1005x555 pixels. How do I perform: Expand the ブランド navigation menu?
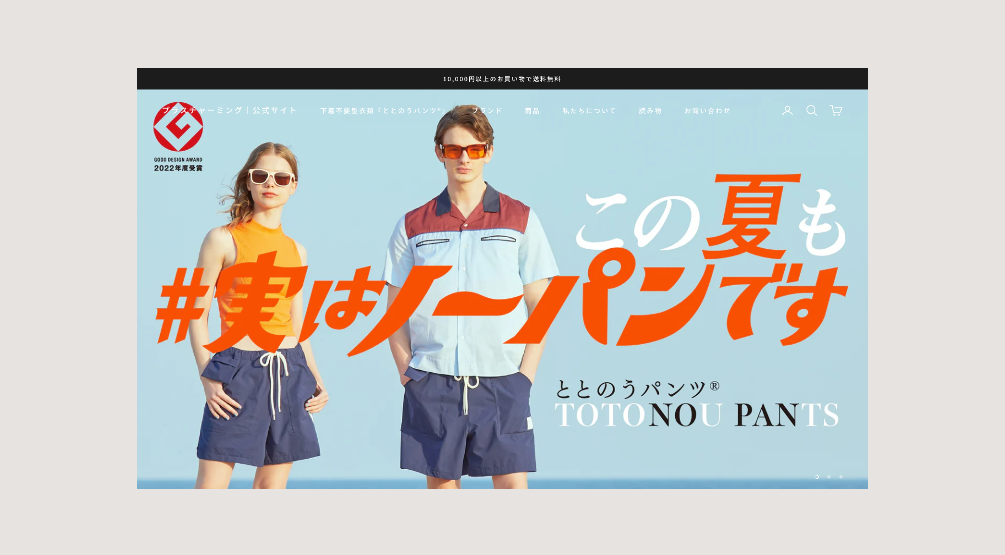pyautogui.click(x=487, y=111)
